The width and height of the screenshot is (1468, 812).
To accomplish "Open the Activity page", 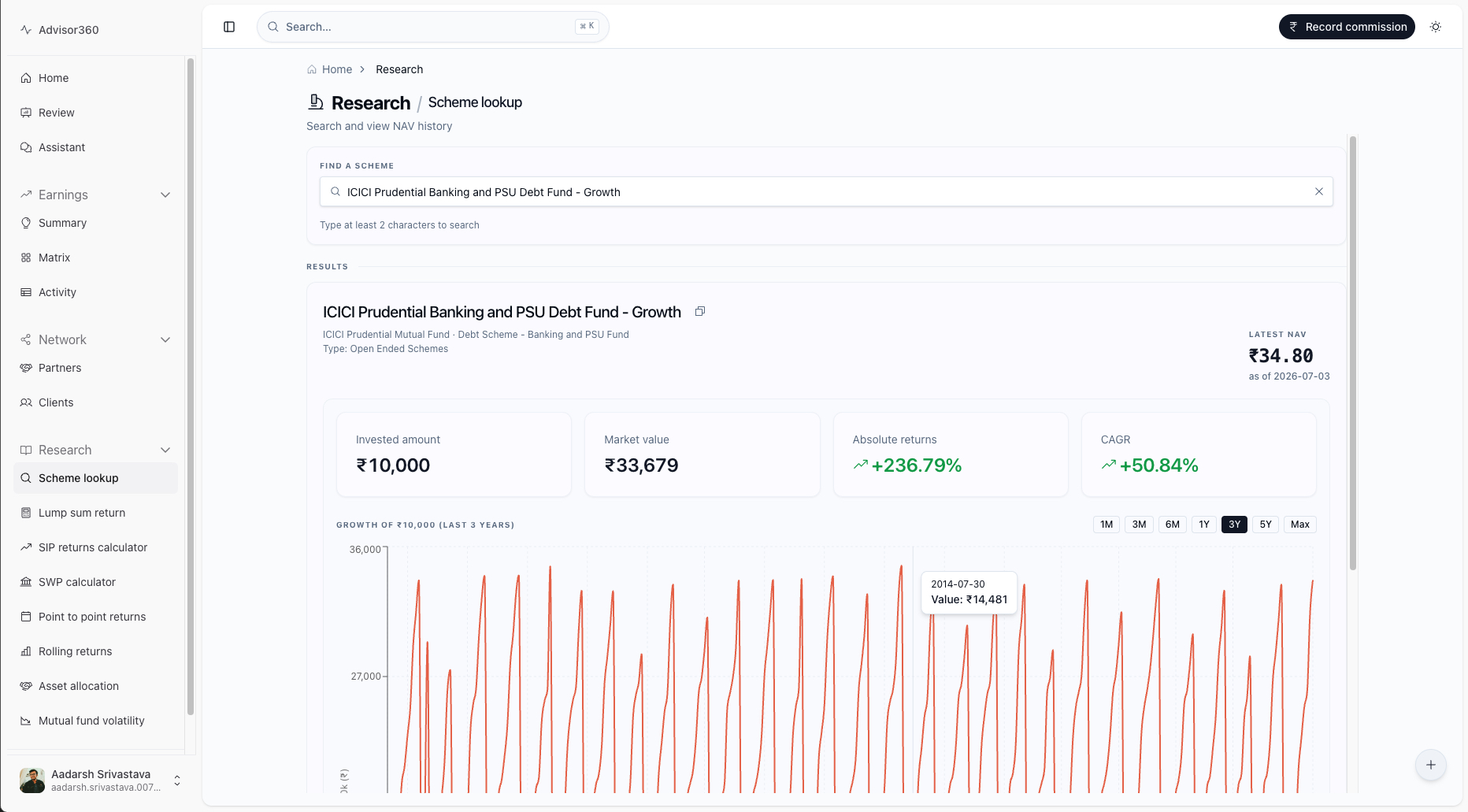I will [x=95, y=292].
